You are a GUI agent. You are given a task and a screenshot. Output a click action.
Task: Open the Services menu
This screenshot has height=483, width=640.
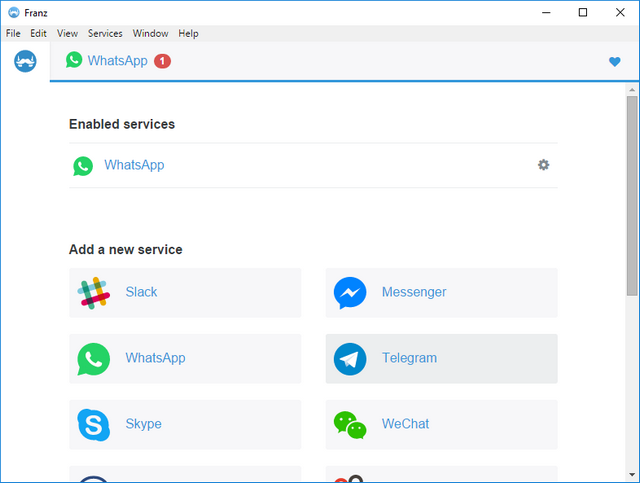(x=105, y=33)
